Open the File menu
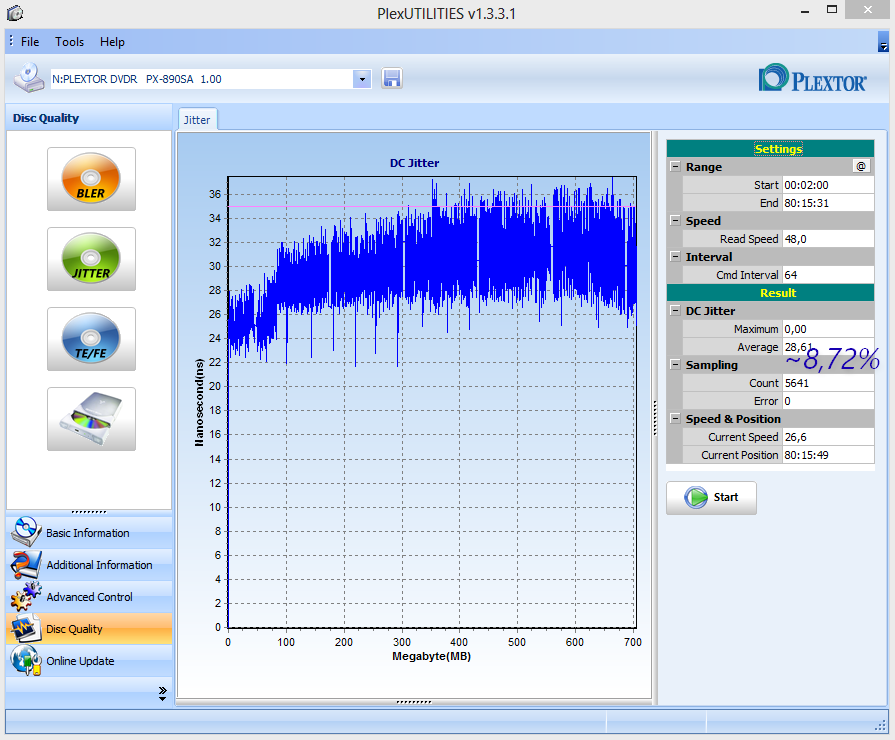This screenshot has width=895, height=740. (x=30, y=42)
